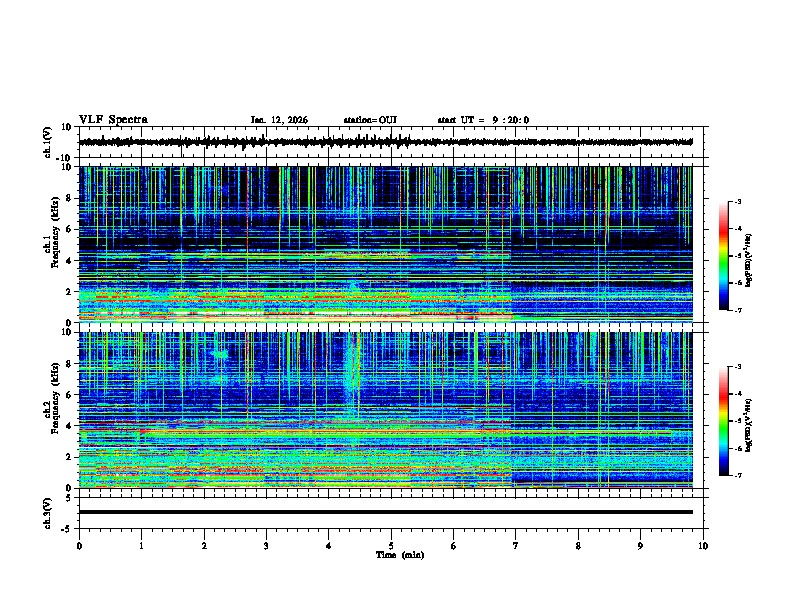Click the ch.1 voltage waveform trace
Image resolution: width=792 pixels, height=612 pixels.
pos(386,142)
